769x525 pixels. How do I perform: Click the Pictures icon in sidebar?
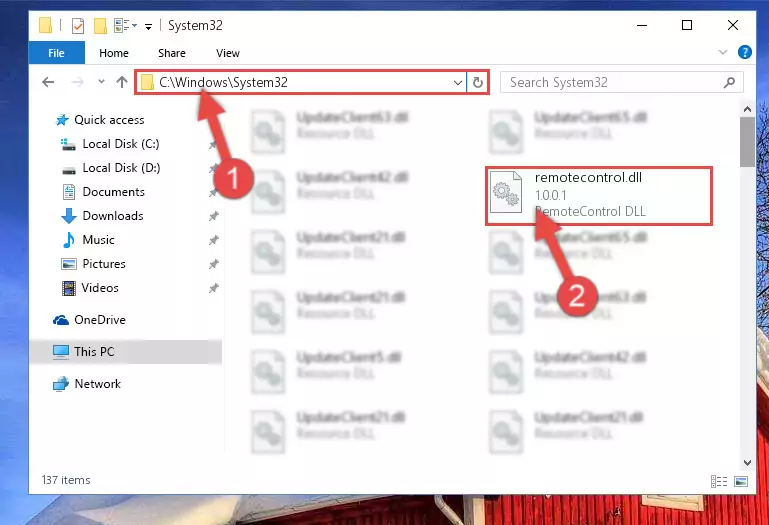tap(69, 264)
